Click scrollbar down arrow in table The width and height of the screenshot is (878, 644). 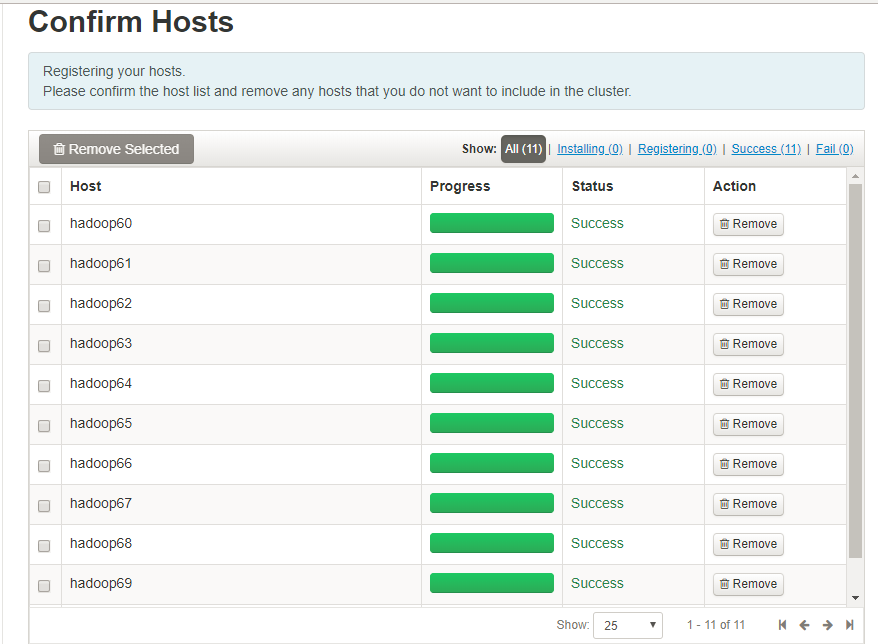click(855, 598)
